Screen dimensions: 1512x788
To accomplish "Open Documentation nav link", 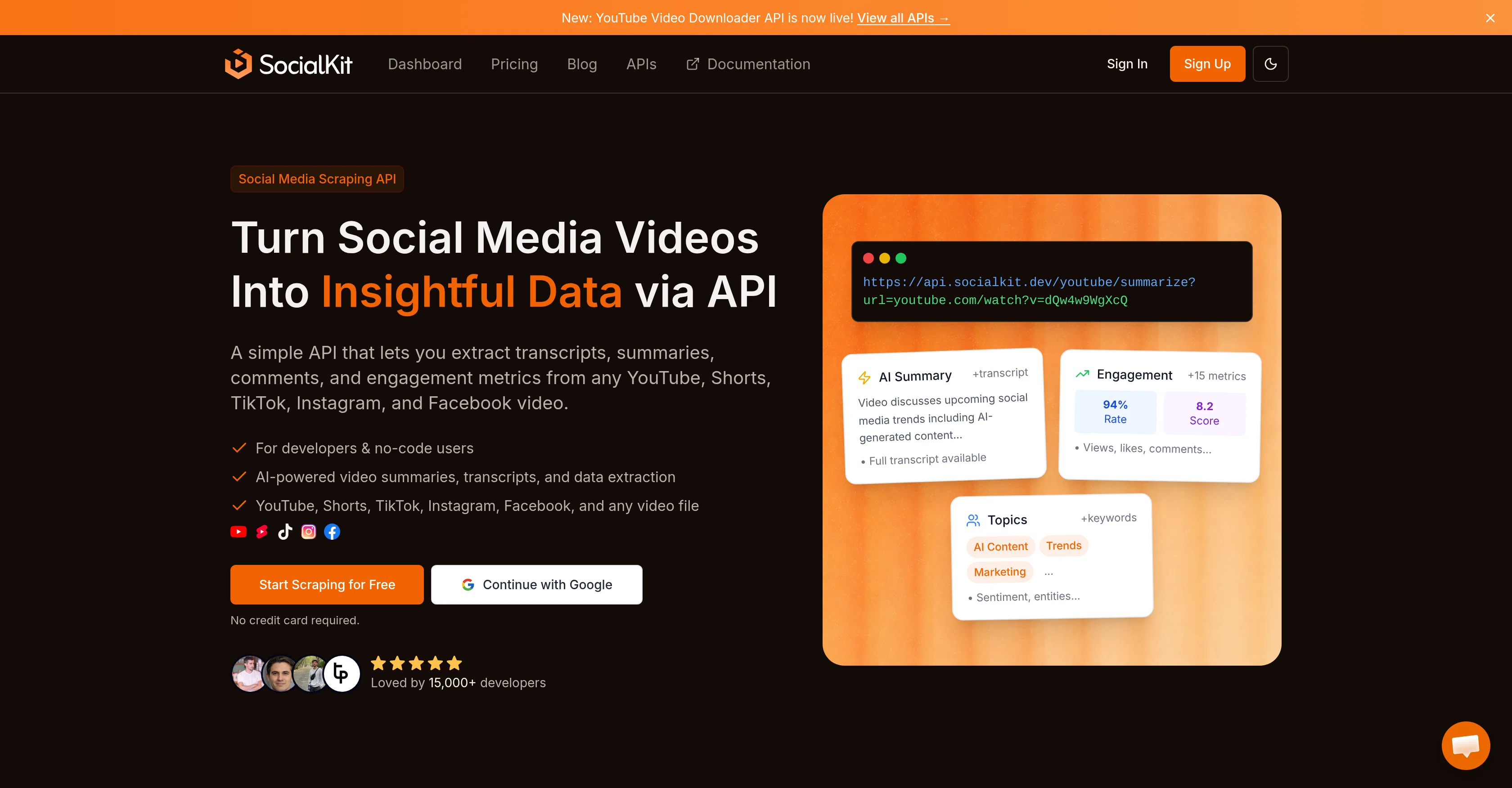I will tap(748, 64).
